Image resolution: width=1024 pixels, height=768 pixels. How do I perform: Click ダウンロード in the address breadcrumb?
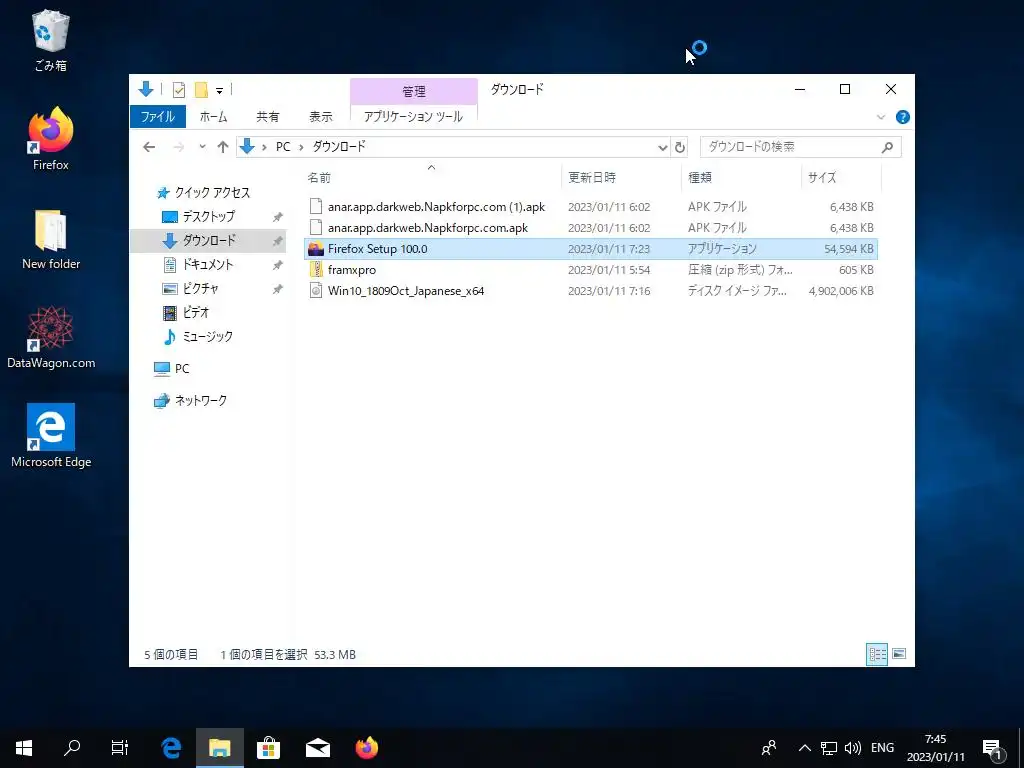click(x=338, y=147)
